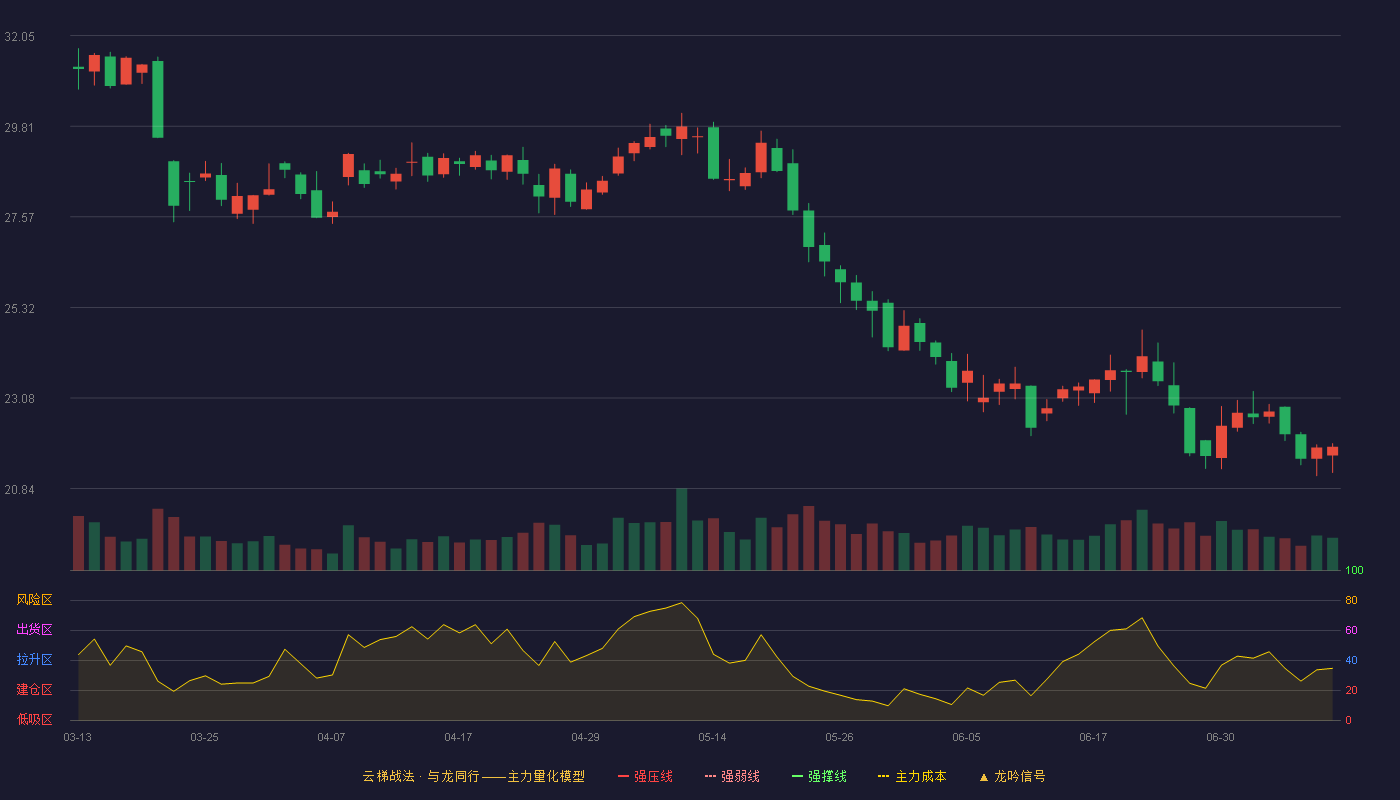Viewport: 1400px width, 800px height.
Task: Click the 龙吟信号 triangle legend icon
Action: click(x=984, y=776)
